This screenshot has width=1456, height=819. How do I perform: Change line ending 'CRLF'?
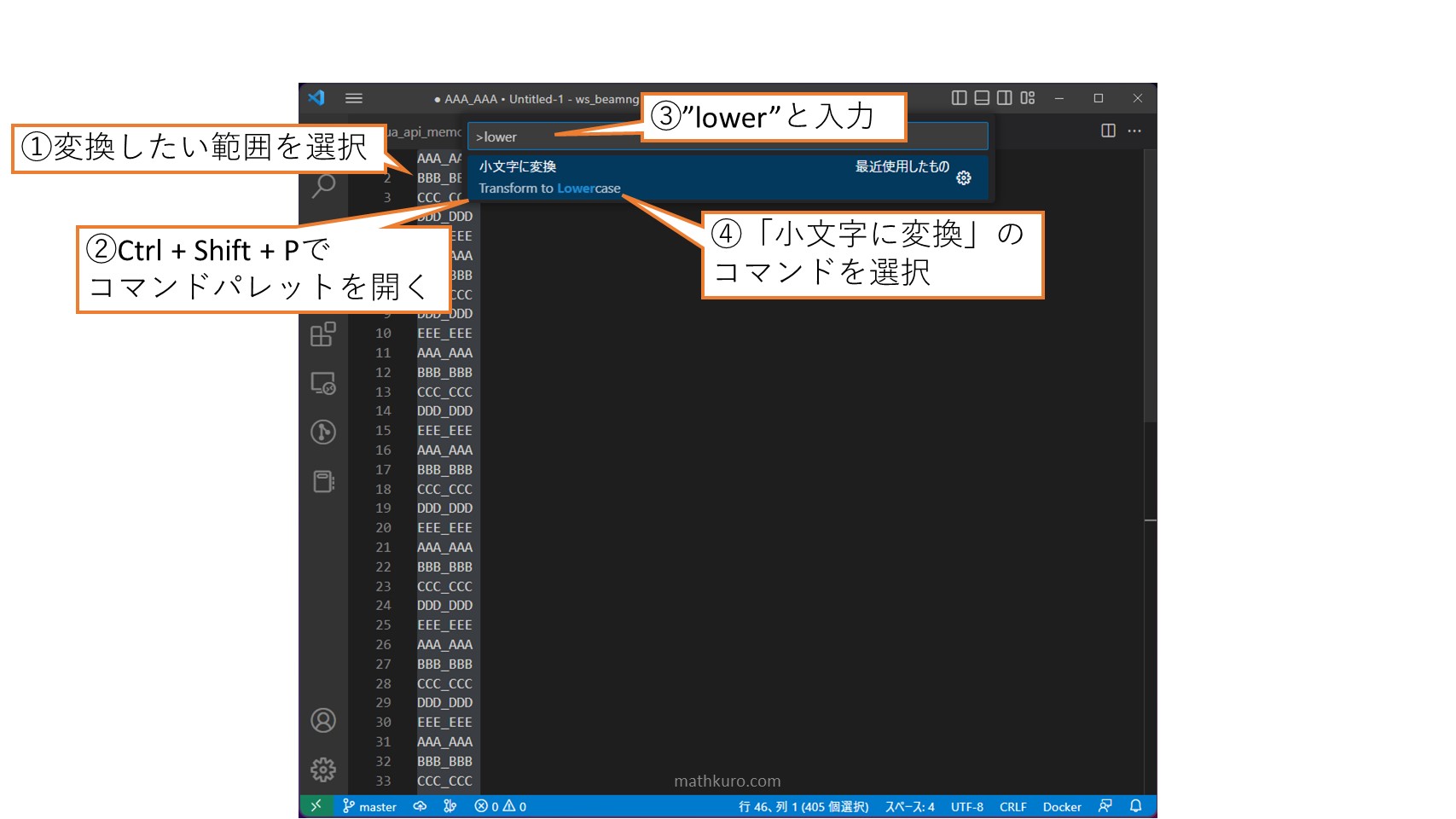(x=1013, y=806)
